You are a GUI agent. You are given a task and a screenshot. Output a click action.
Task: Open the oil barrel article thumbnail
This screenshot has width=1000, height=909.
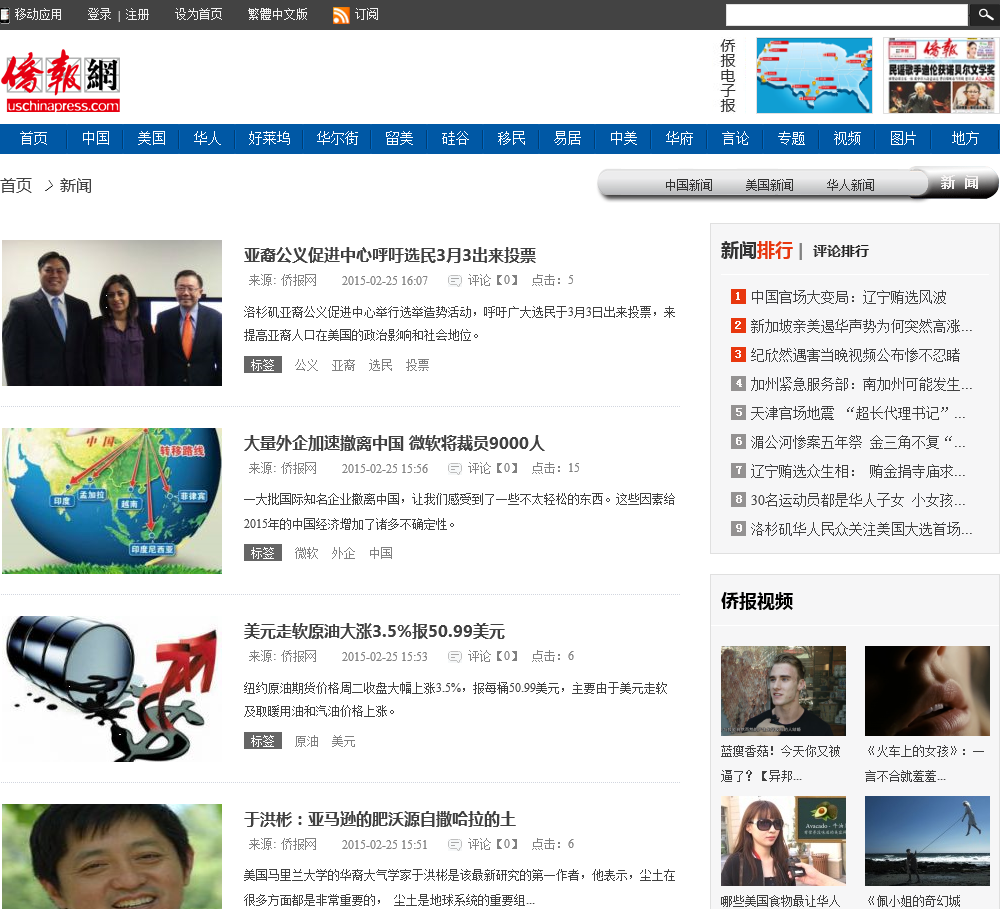click(112, 689)
